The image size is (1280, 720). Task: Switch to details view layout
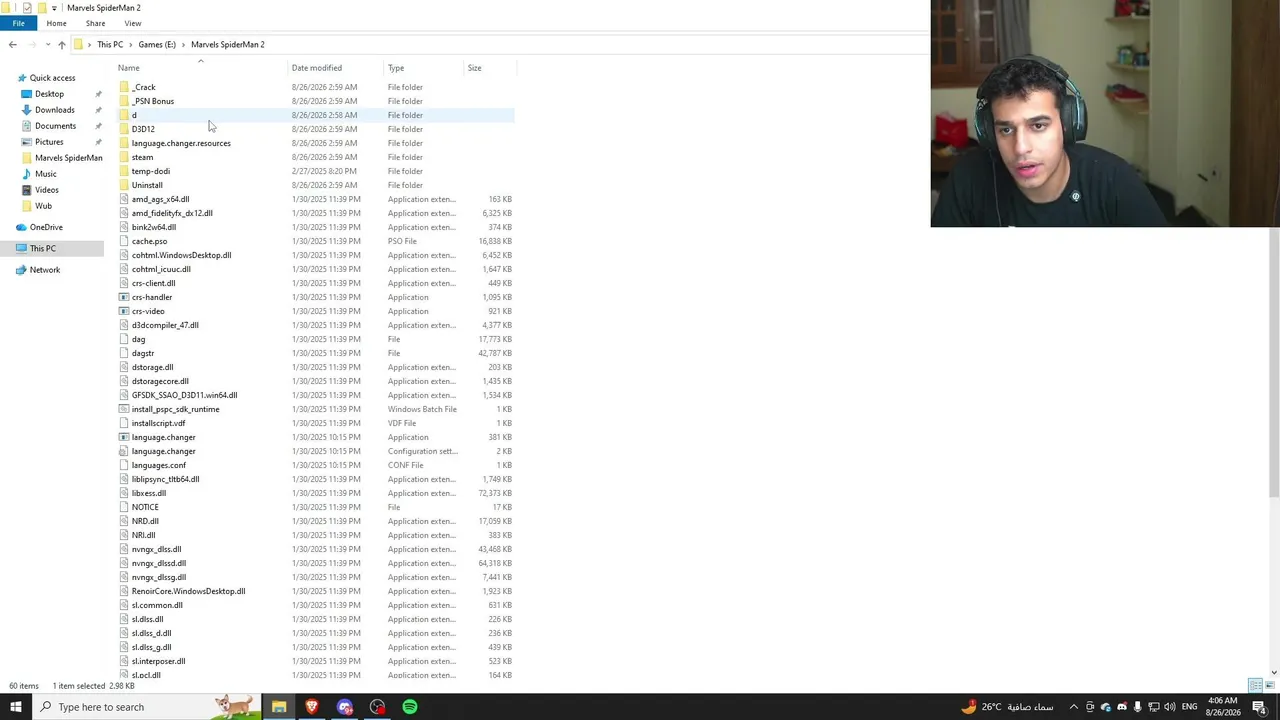(x=1255, y=685)
